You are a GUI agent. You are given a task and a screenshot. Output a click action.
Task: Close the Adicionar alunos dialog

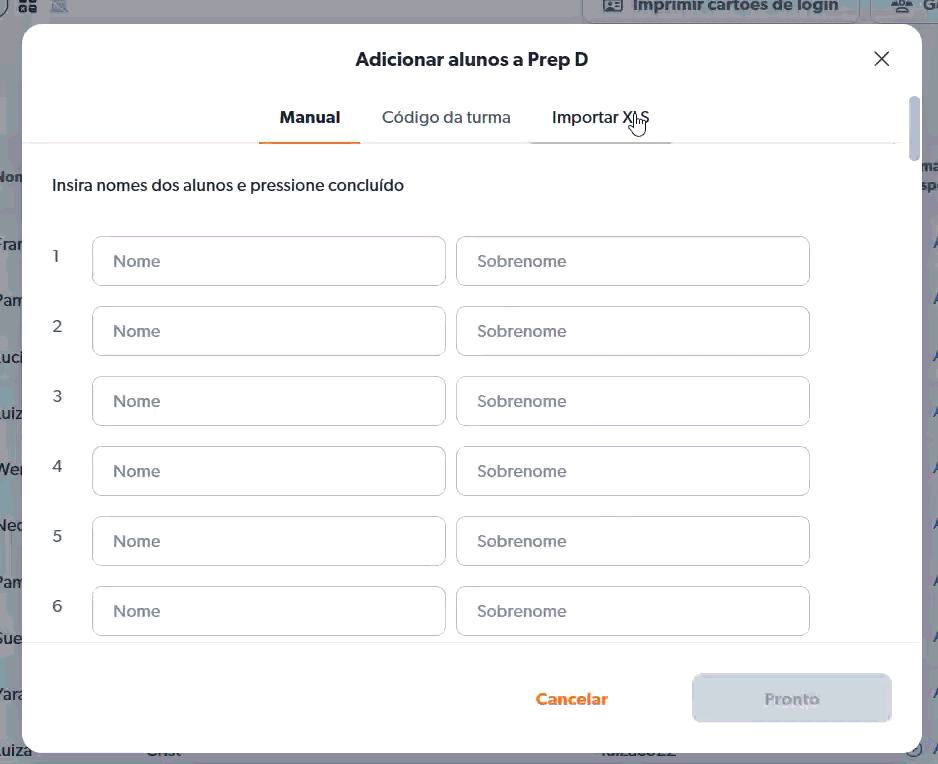881,59
